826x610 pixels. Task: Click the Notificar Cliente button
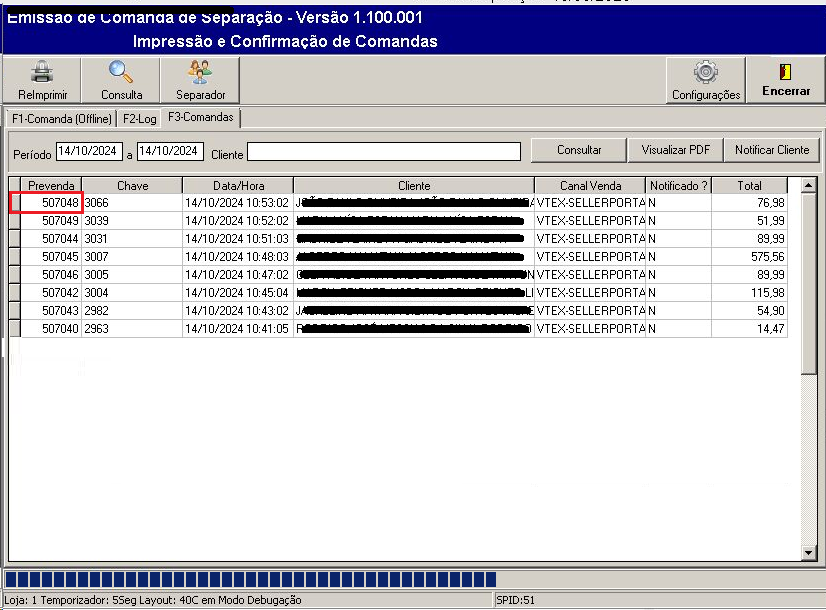(x=772, y=150)
